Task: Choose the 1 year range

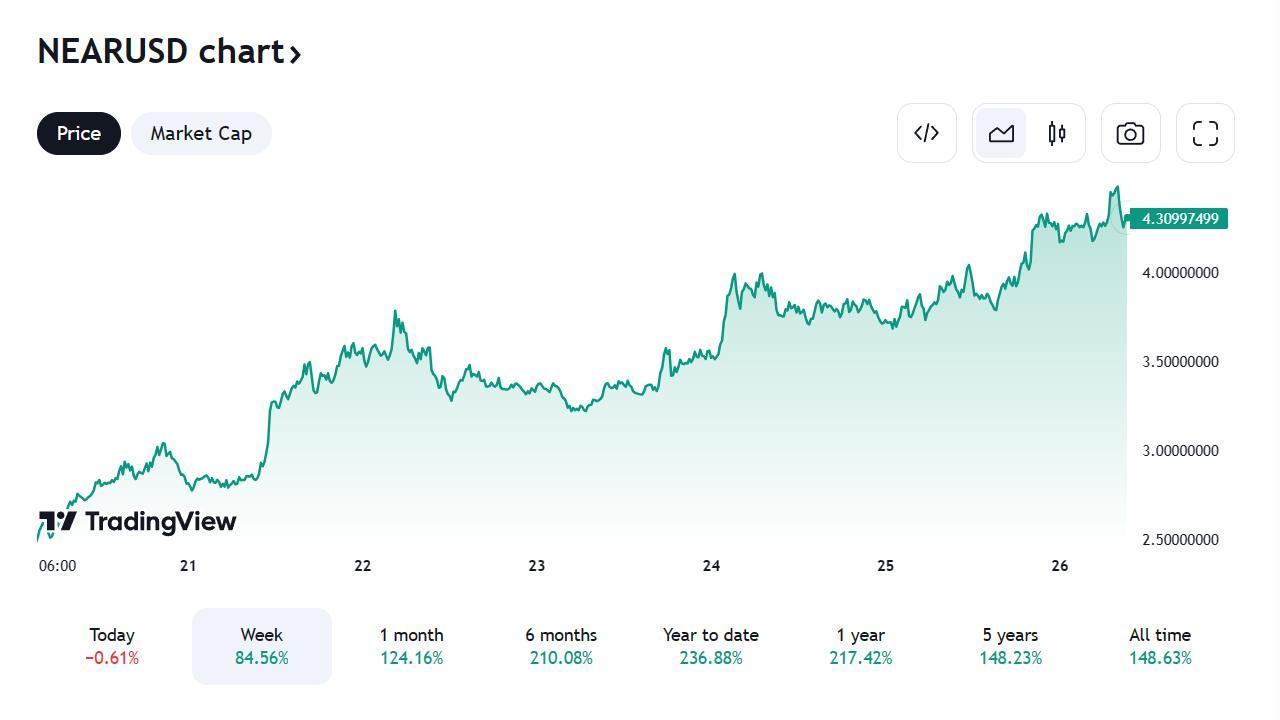Action: (861, 646)
